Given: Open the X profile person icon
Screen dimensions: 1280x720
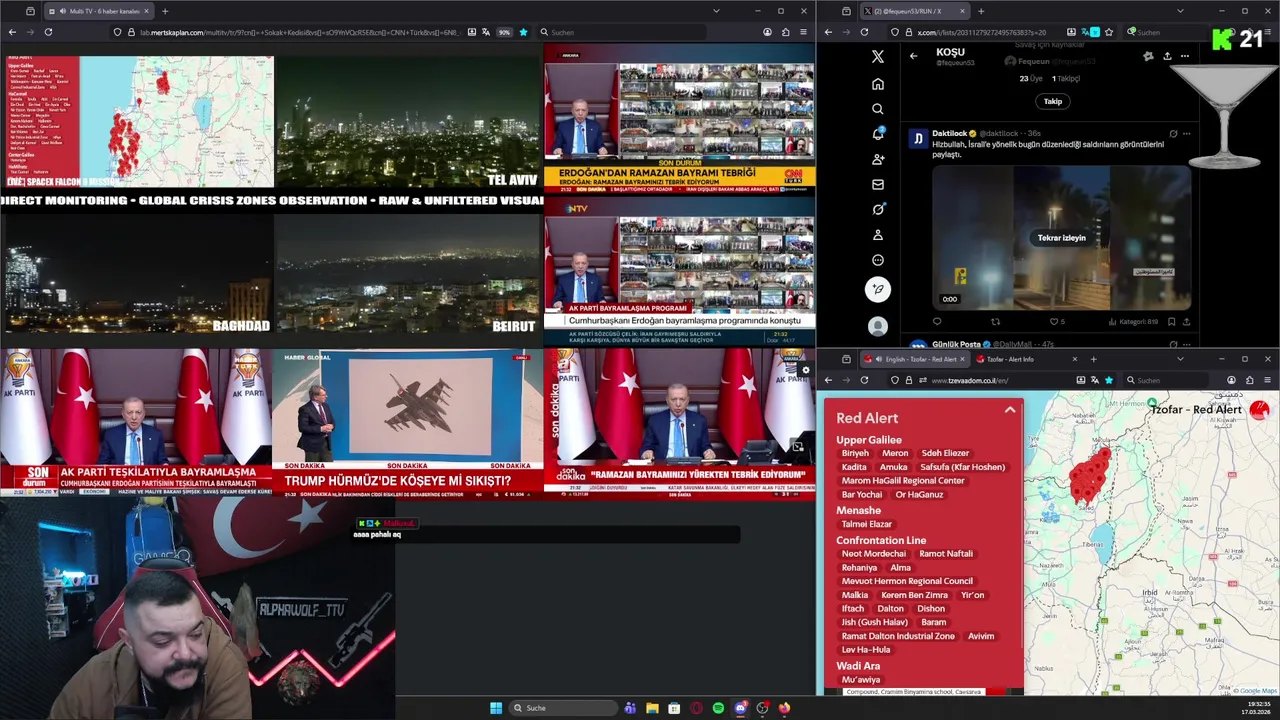Looking at the screenshot, I should (877, 235).
